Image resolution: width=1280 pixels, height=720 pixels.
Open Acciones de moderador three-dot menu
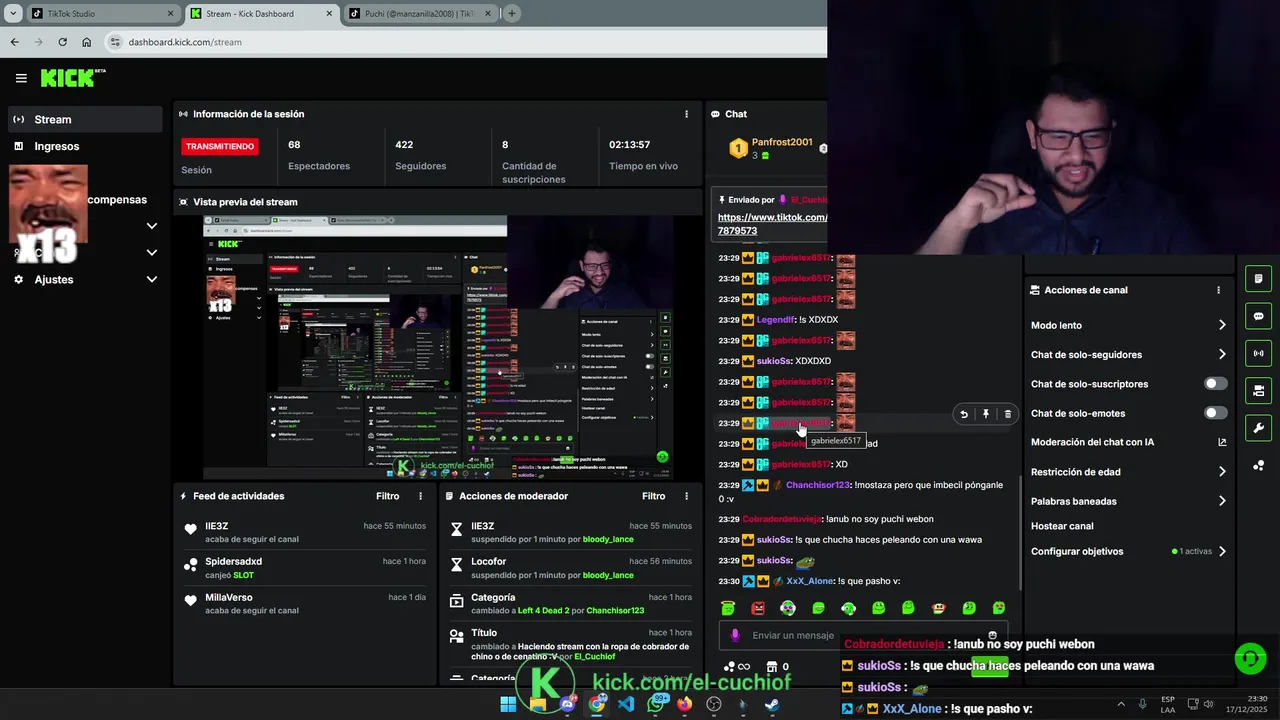pos(686,496)
